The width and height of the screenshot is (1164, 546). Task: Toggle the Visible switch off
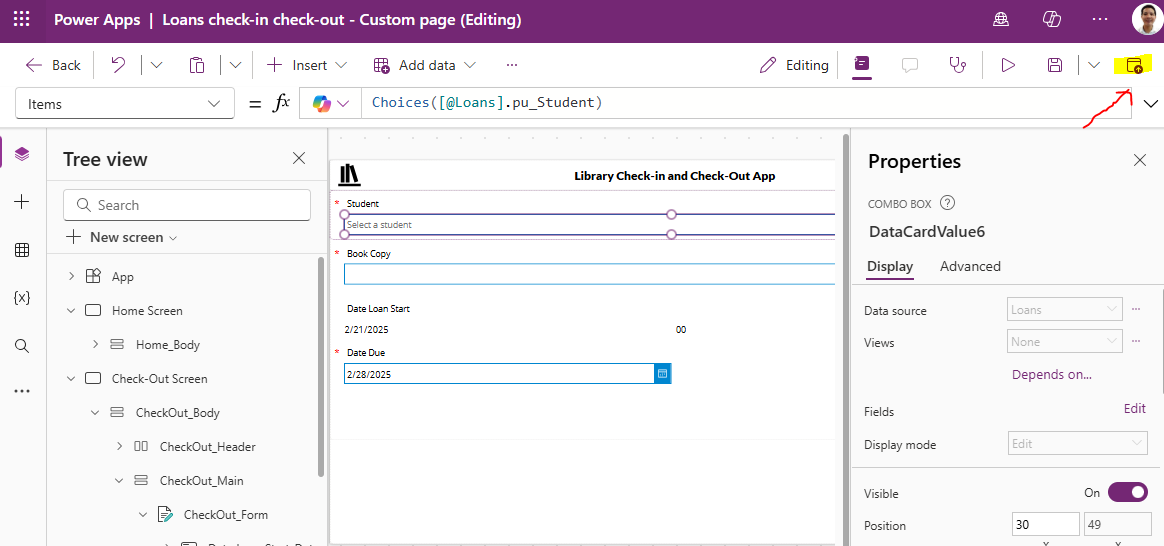tap(1127, 492)
